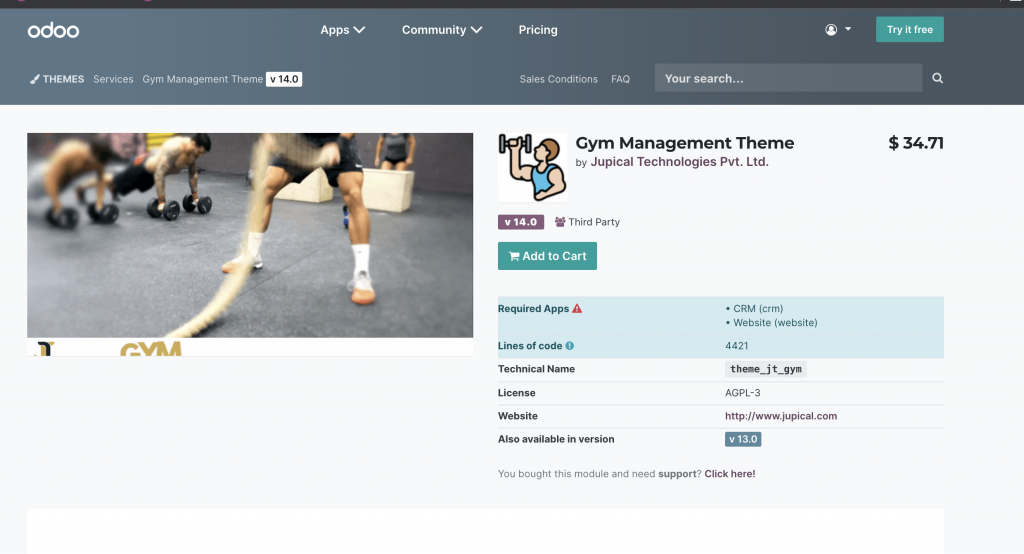Click the $ 34.71 price
The height and width of the screenshot is (554, 1024).
[x=916, y=143]
